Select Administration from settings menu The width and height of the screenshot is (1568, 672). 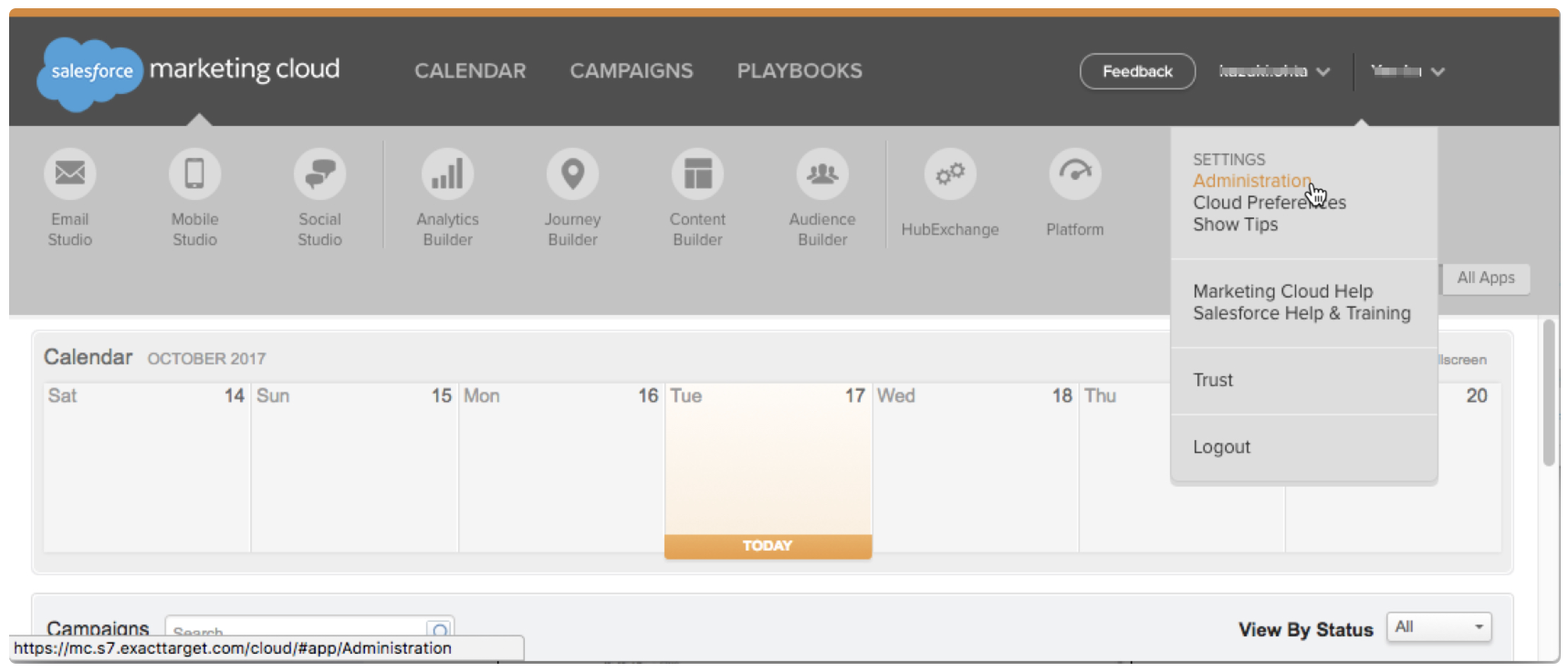(1251, 181)
